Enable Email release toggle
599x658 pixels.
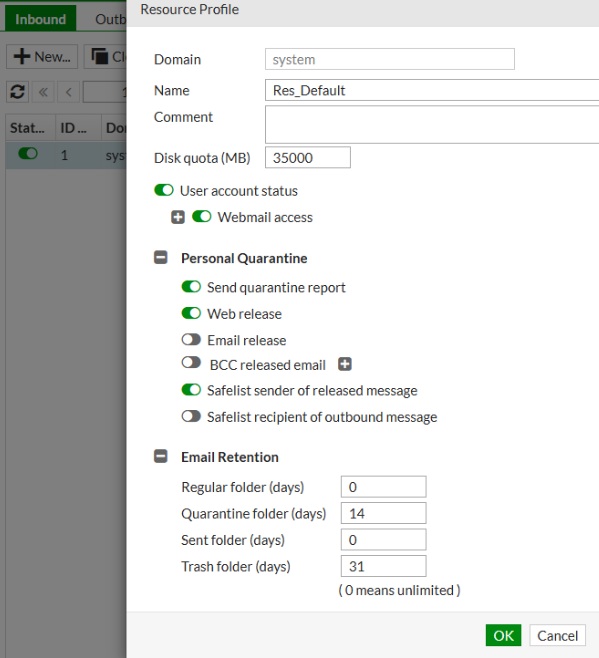[191, 339]
